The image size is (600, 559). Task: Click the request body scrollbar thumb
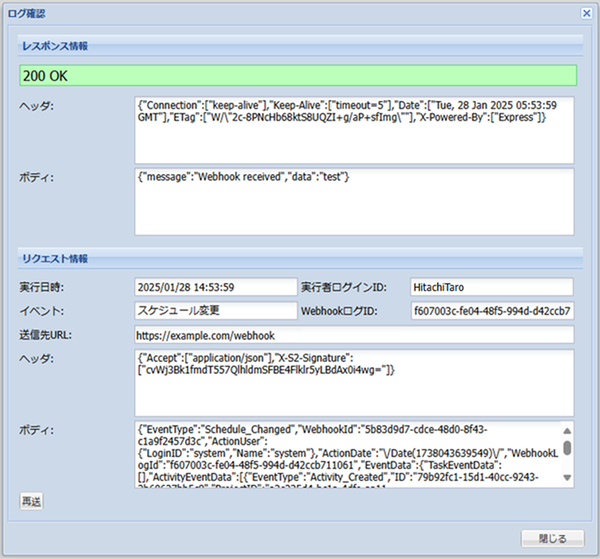tap(568, 446)
